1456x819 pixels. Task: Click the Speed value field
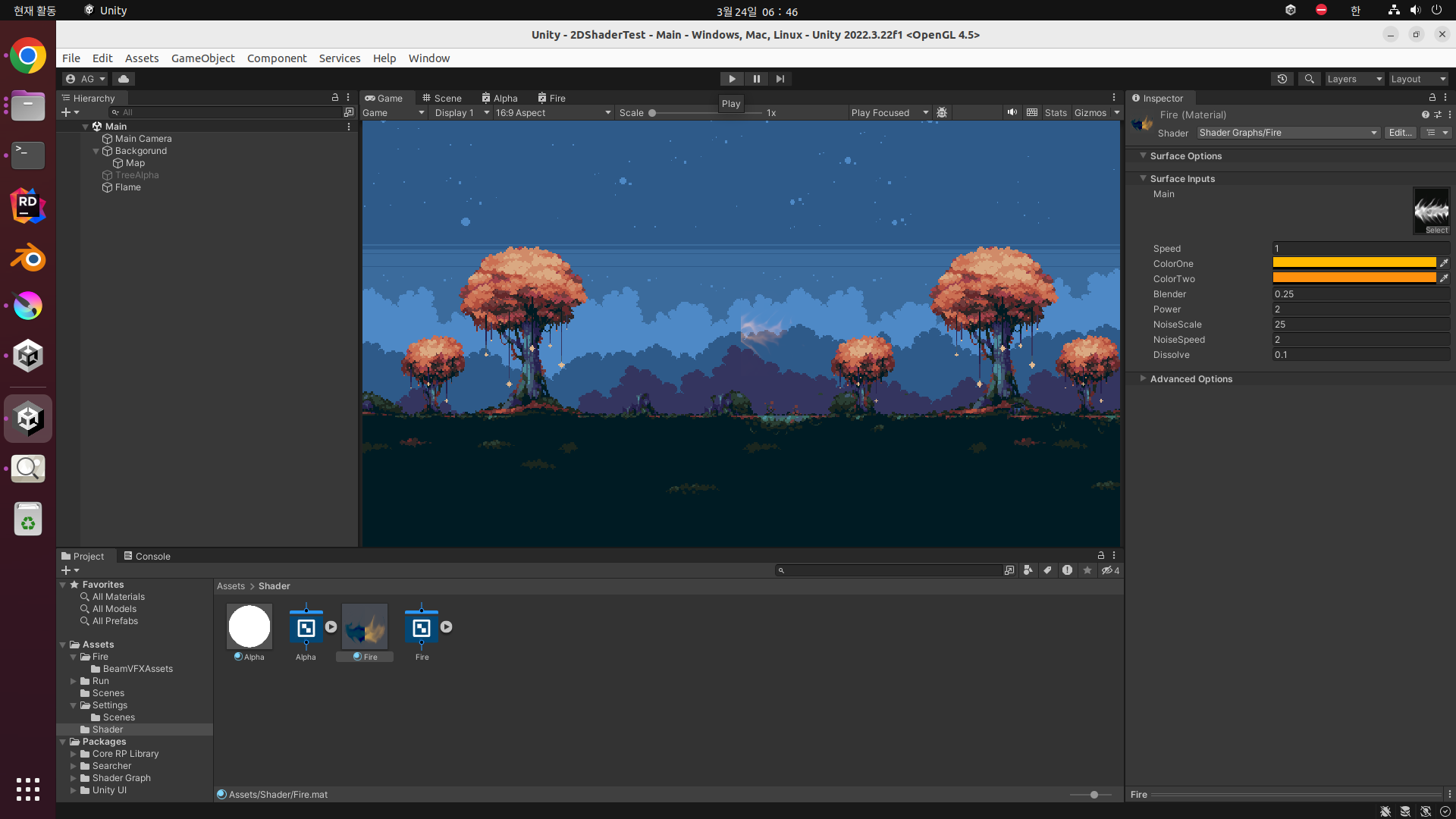pos(1361,249)
